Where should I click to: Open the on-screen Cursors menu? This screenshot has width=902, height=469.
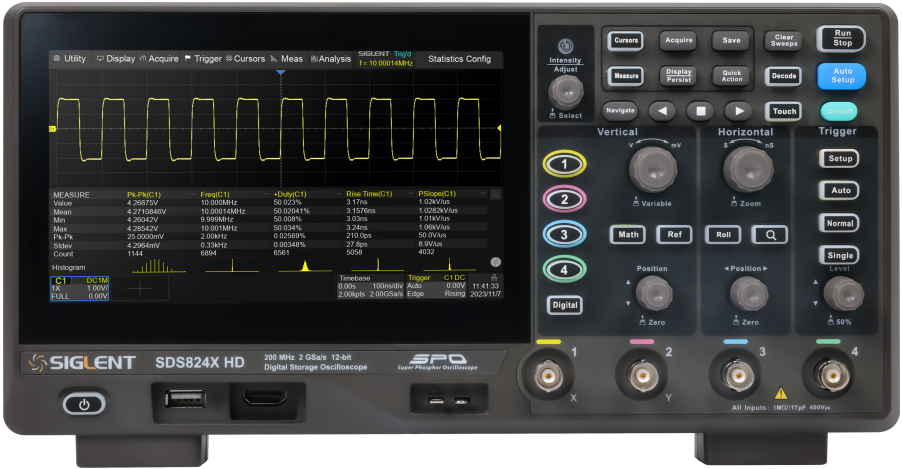245,59
